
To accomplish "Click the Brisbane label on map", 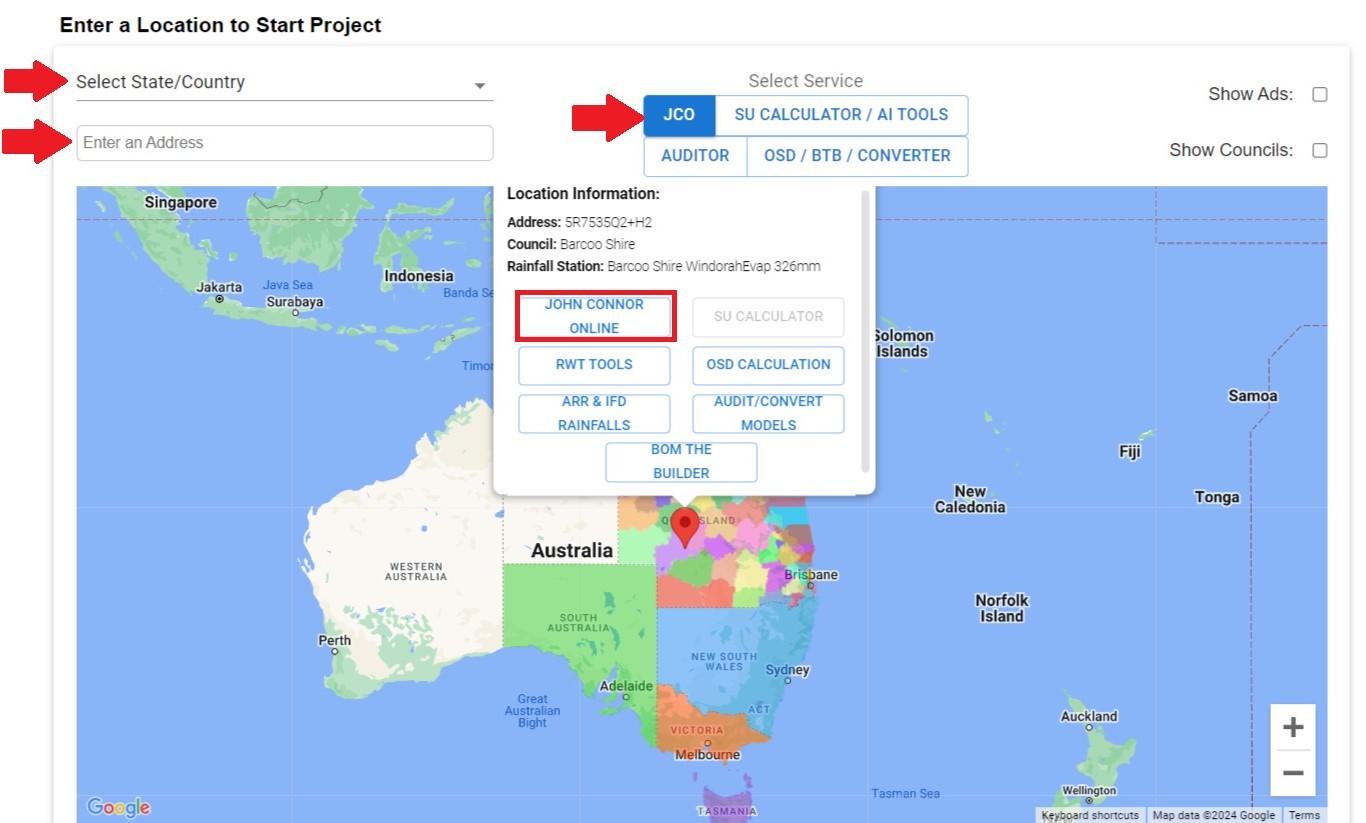I will 811,575.
